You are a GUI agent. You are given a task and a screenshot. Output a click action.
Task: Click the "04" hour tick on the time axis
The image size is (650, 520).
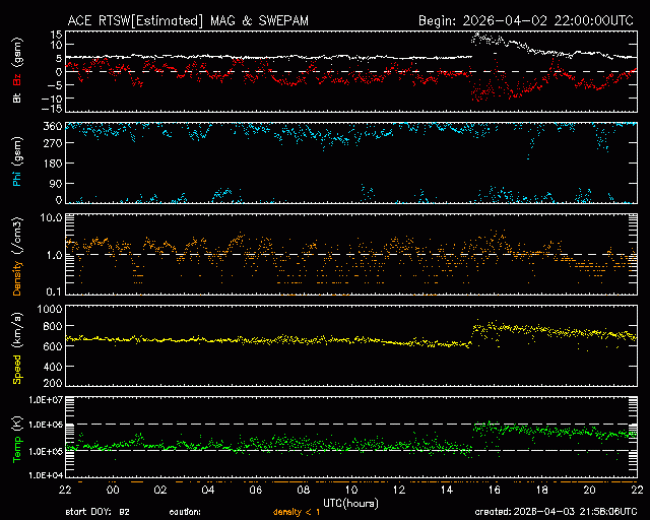pyautogui.click(x=208, y=490)
